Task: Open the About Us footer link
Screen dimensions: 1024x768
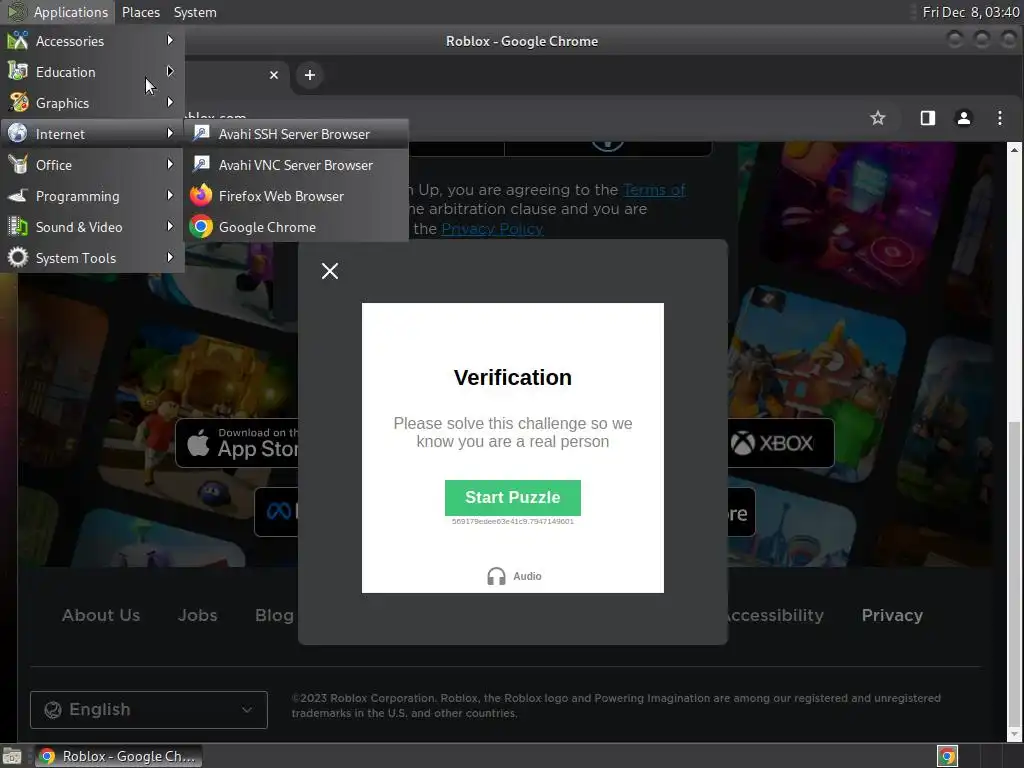Action: coord(101,615)
